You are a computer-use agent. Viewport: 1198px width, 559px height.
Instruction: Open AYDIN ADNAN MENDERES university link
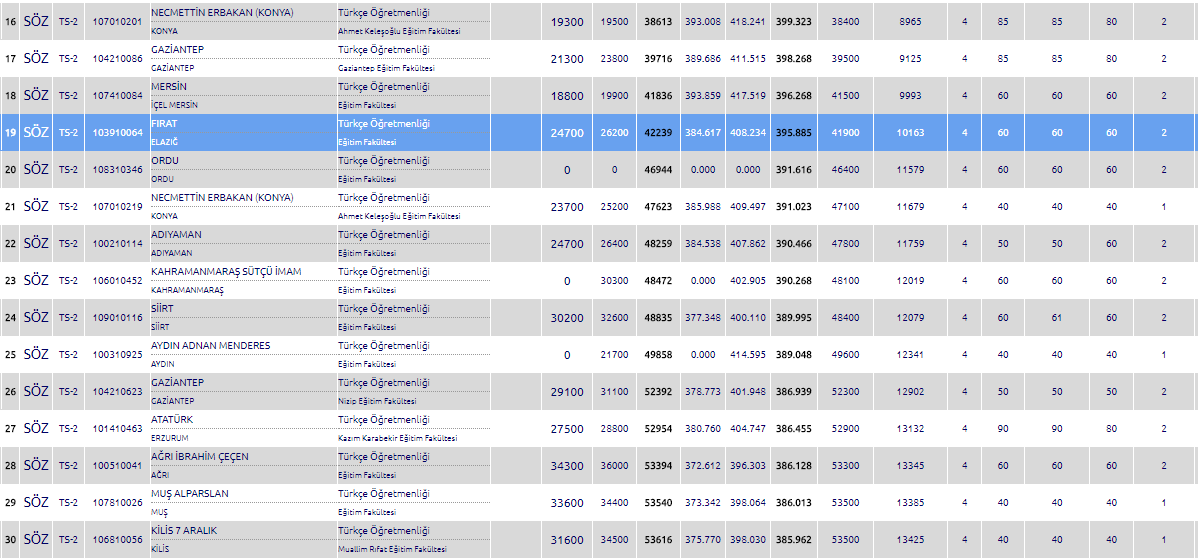(210, 346)
